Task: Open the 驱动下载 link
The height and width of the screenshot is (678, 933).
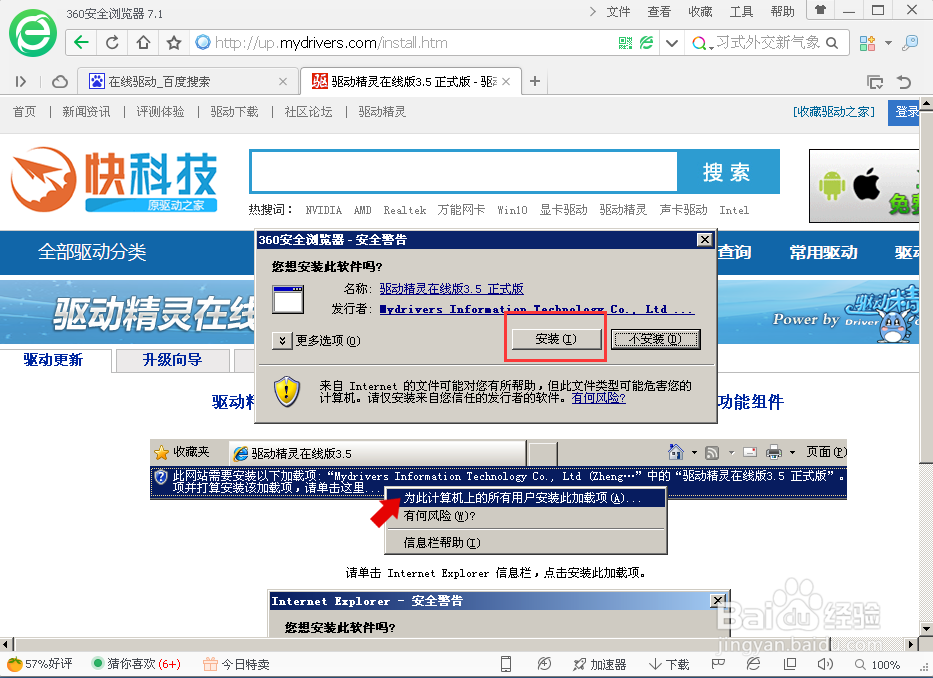Action: click(x=234, y=112)
